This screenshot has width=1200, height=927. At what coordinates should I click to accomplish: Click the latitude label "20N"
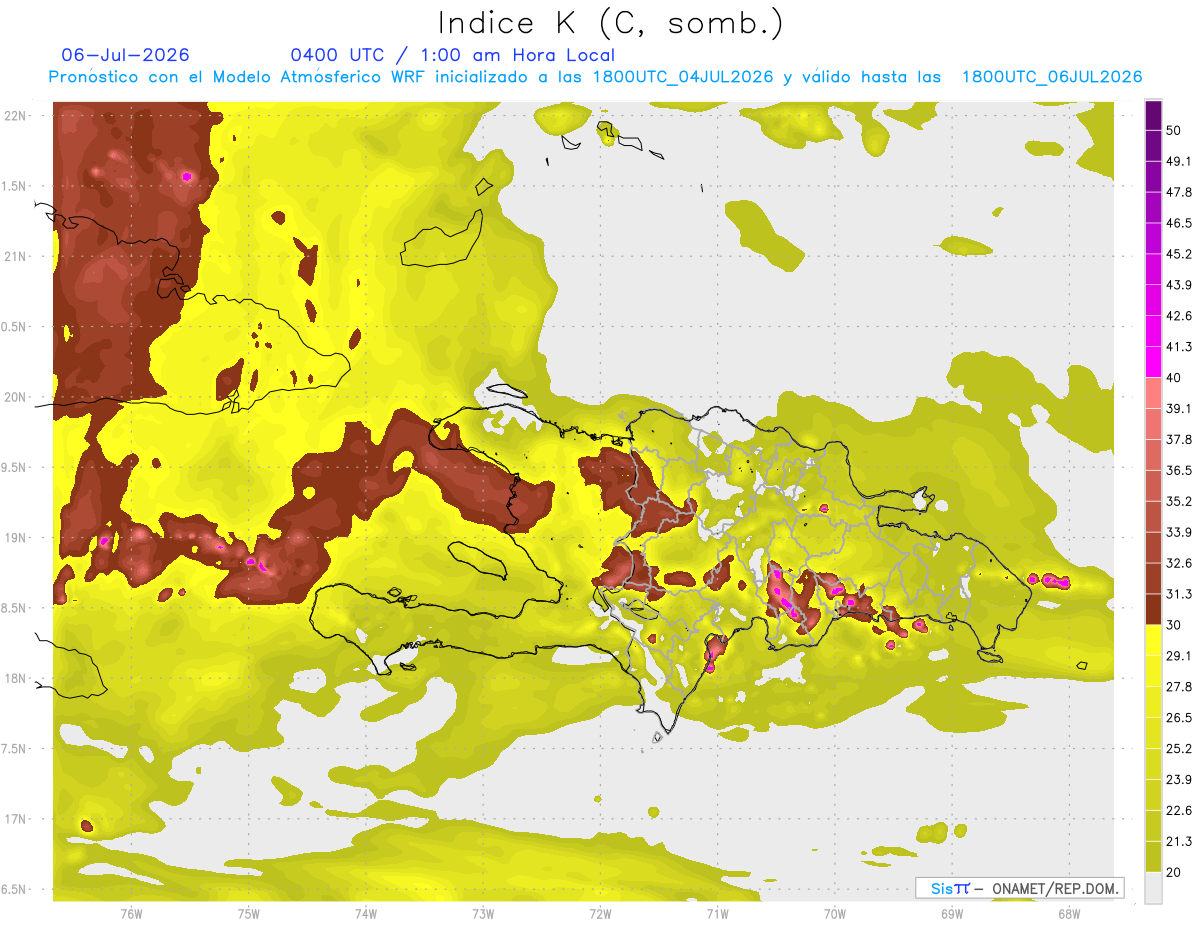(x=17, y=397)
